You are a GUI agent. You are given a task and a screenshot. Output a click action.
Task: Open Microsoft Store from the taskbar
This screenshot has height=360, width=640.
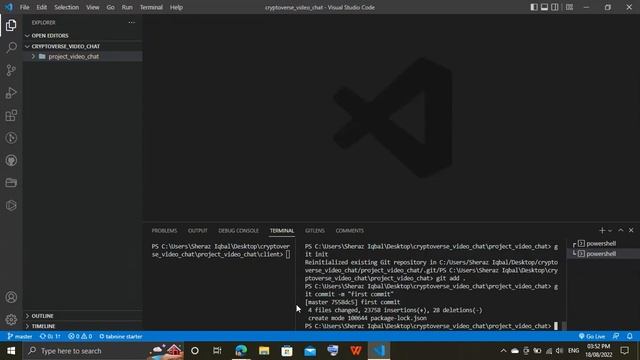(287, 351)
